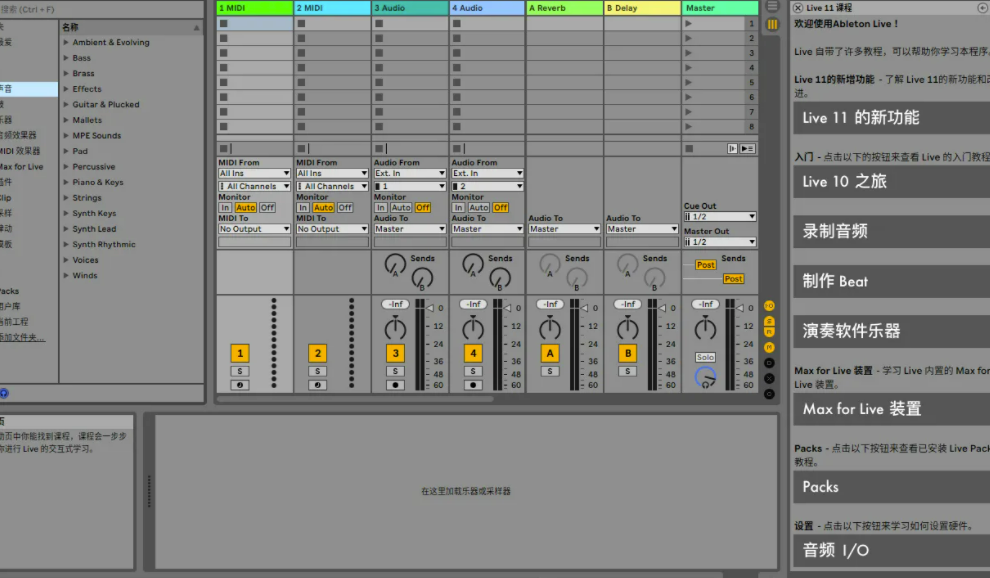This screenshot has width=990, height=578.
Task: Toggle the Sends section S selector
Action: (x=769, y=321)
